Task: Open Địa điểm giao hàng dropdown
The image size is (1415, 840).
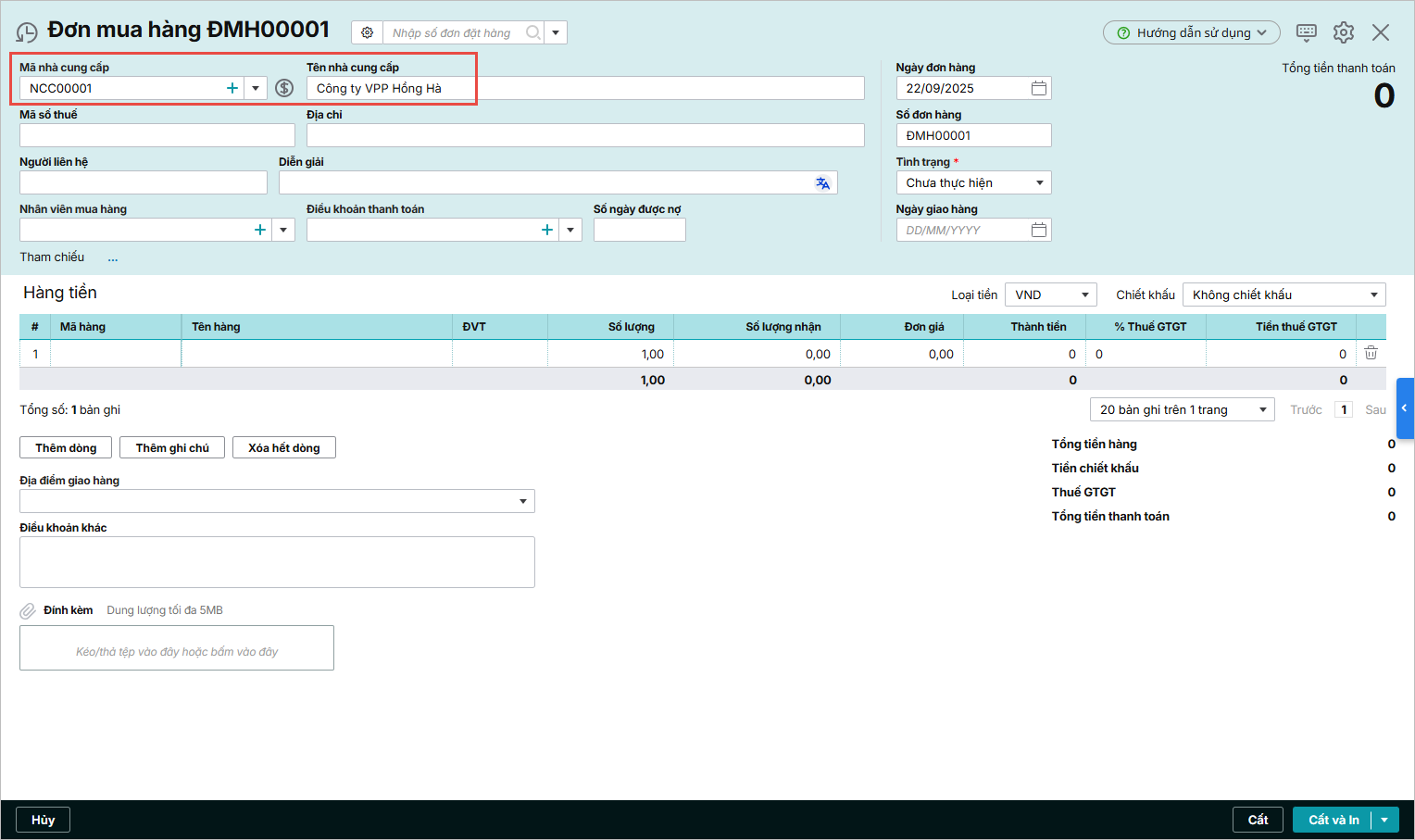Action: [522, 501]
